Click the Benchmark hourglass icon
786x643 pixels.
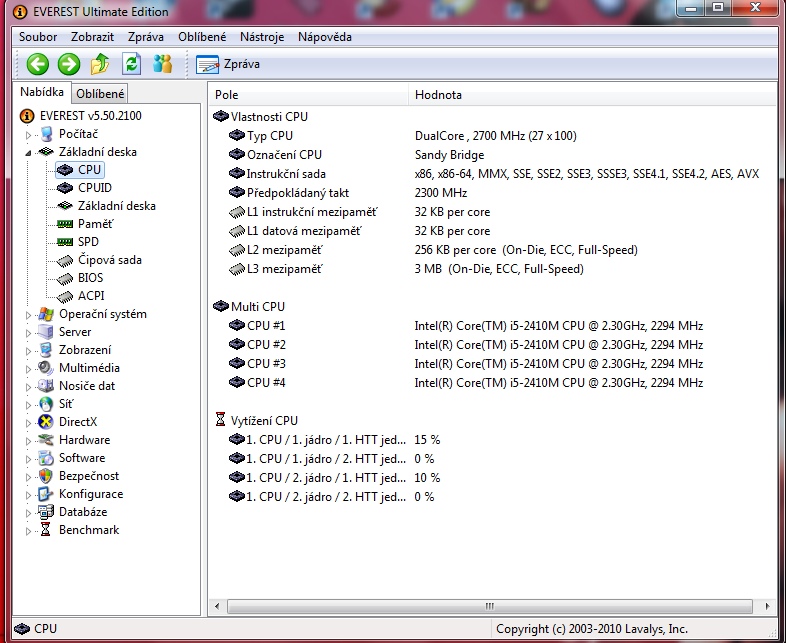[46, 530]
